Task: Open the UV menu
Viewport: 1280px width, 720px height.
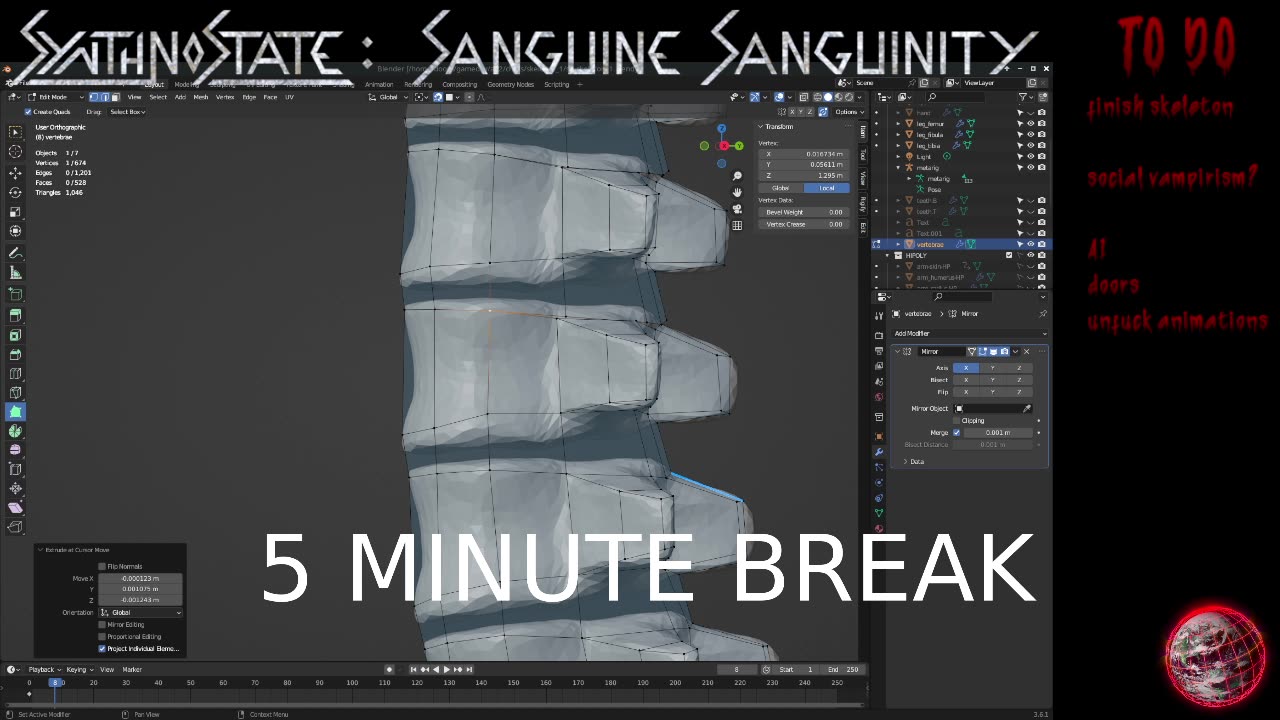Action: tap(289, 97)
